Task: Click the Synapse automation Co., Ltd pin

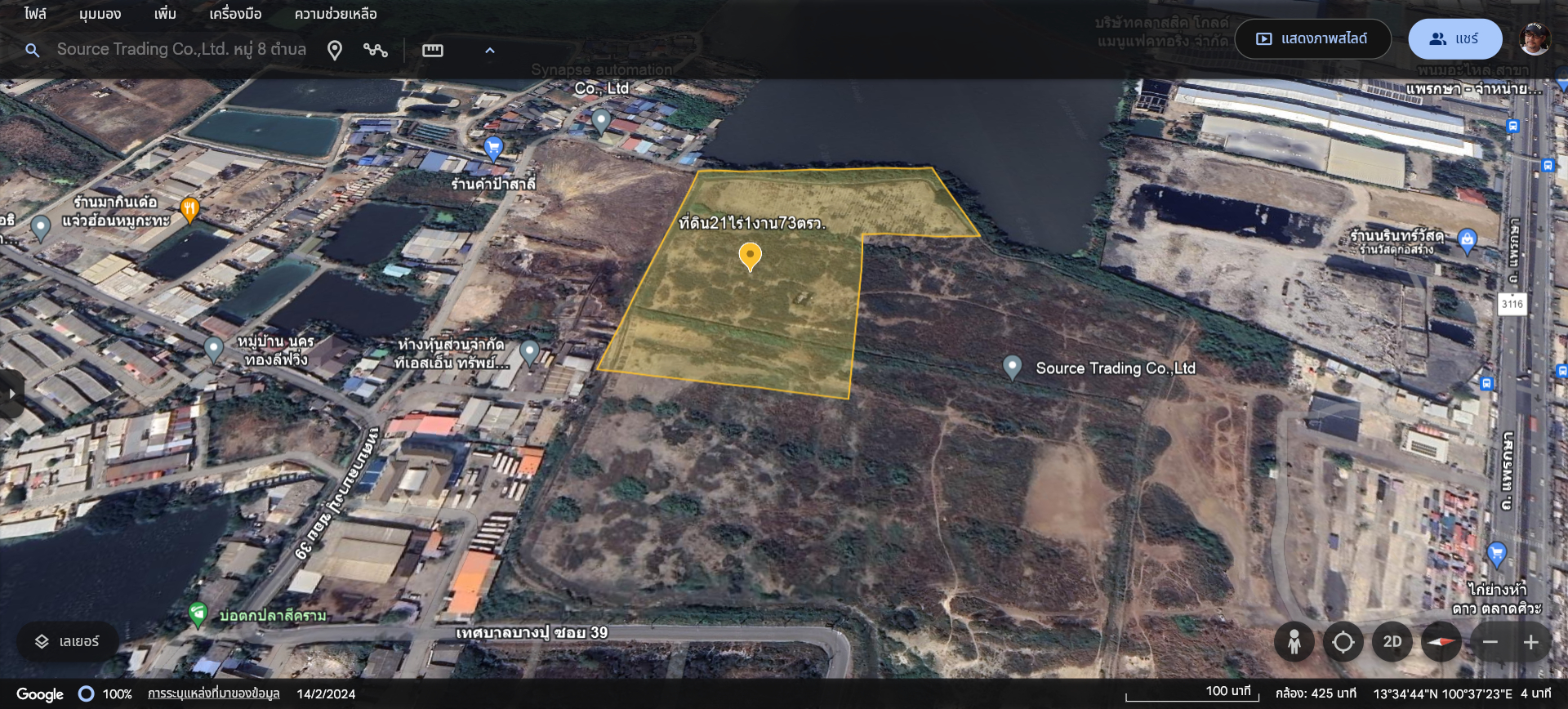Action: point(601,121)
